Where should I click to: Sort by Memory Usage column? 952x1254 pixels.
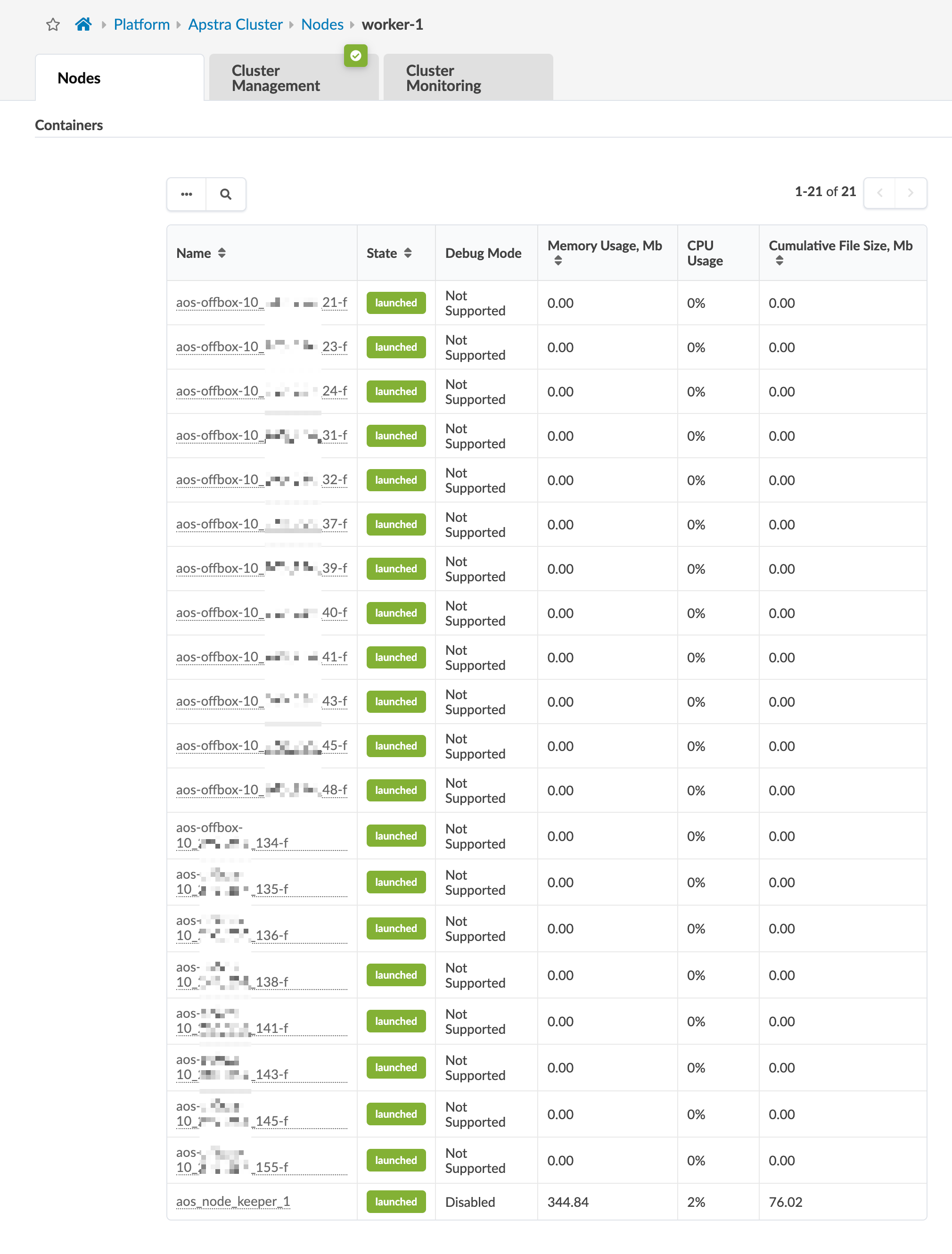[x=558, y=261]
